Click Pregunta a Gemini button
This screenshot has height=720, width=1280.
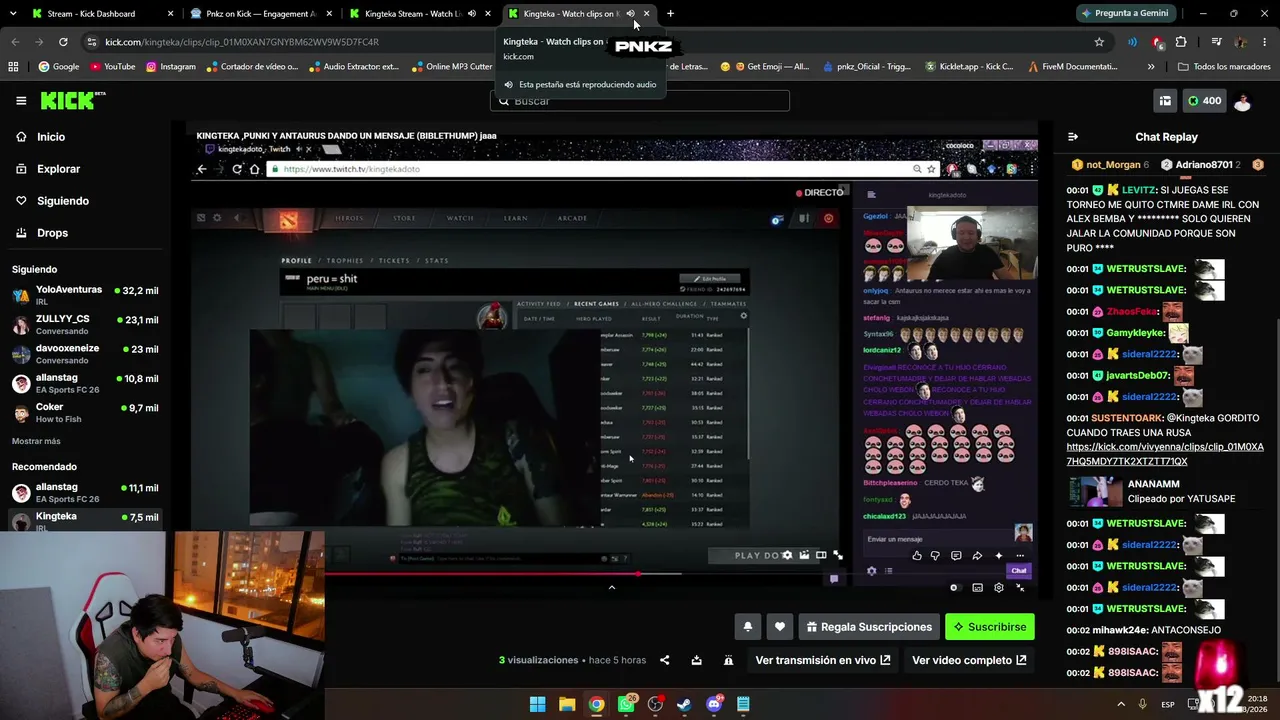[1124, 14]
